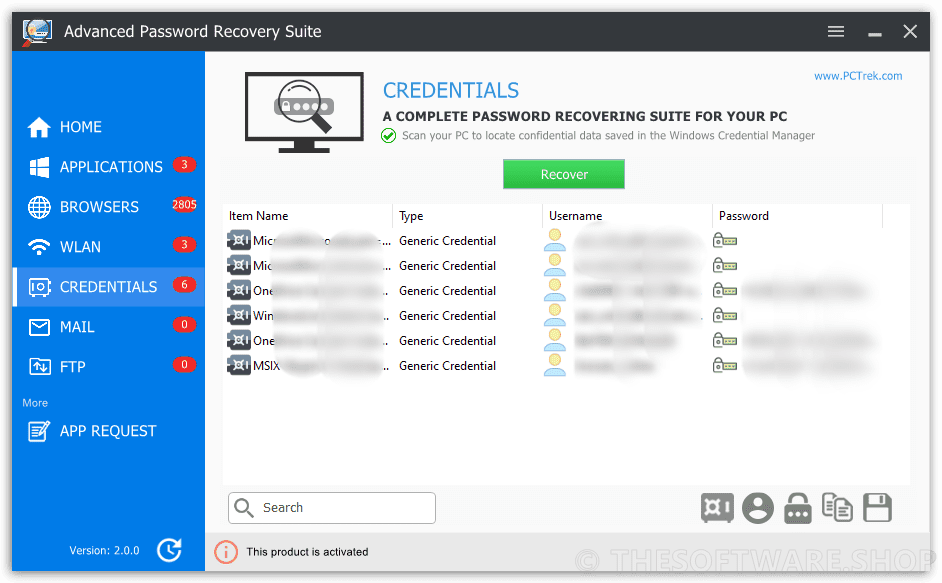
Task: Sort by Username column header
Action: 627,216
